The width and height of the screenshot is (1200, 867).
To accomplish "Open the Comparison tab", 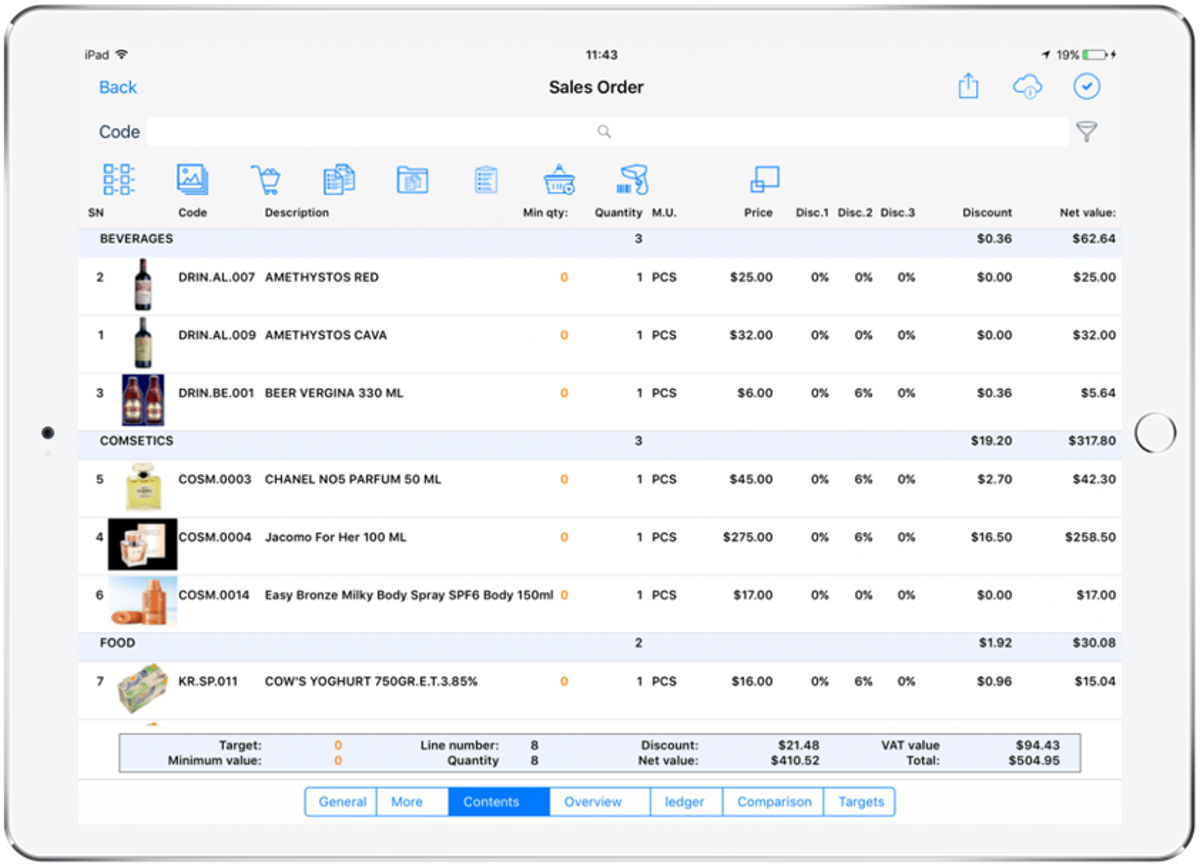I will point(773,802).
